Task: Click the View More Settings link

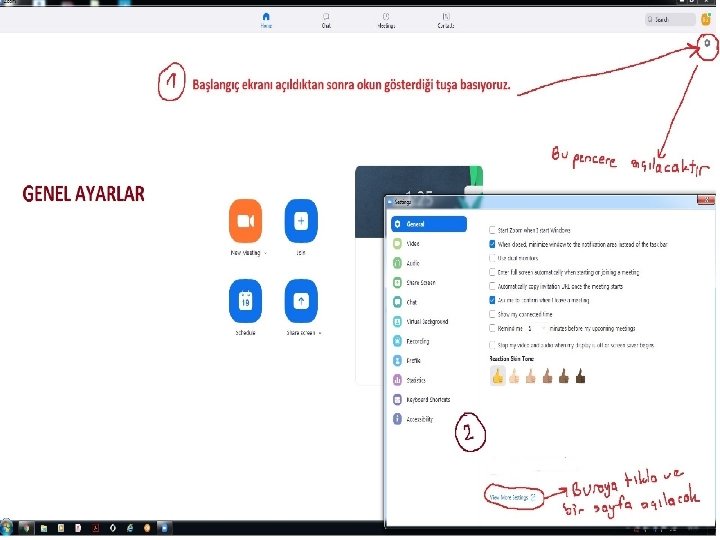Action: pyautogui.click(x=512, y=497)
